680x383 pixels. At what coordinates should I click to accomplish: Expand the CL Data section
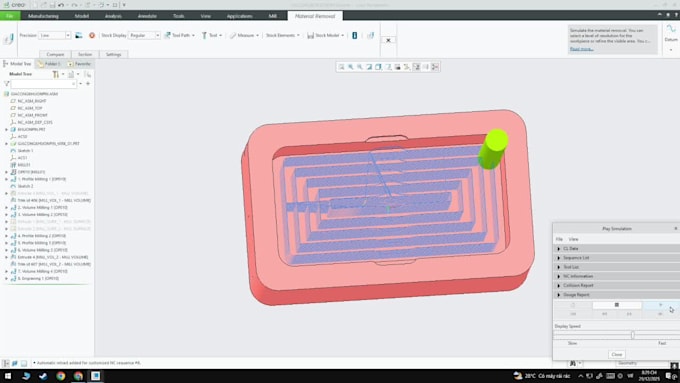559,249
